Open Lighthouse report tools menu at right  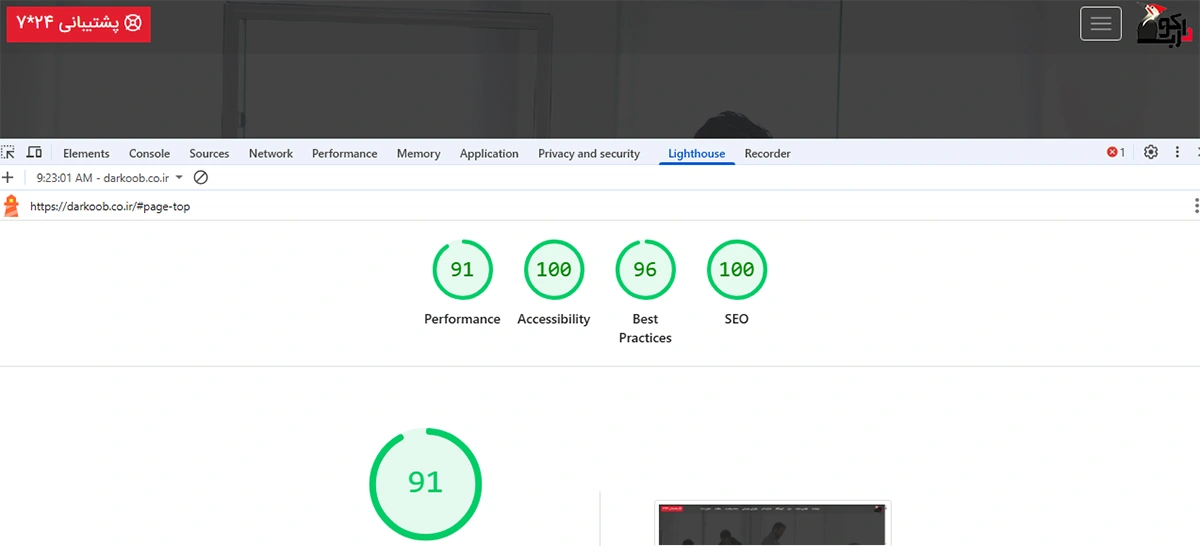click(1195, 206)
